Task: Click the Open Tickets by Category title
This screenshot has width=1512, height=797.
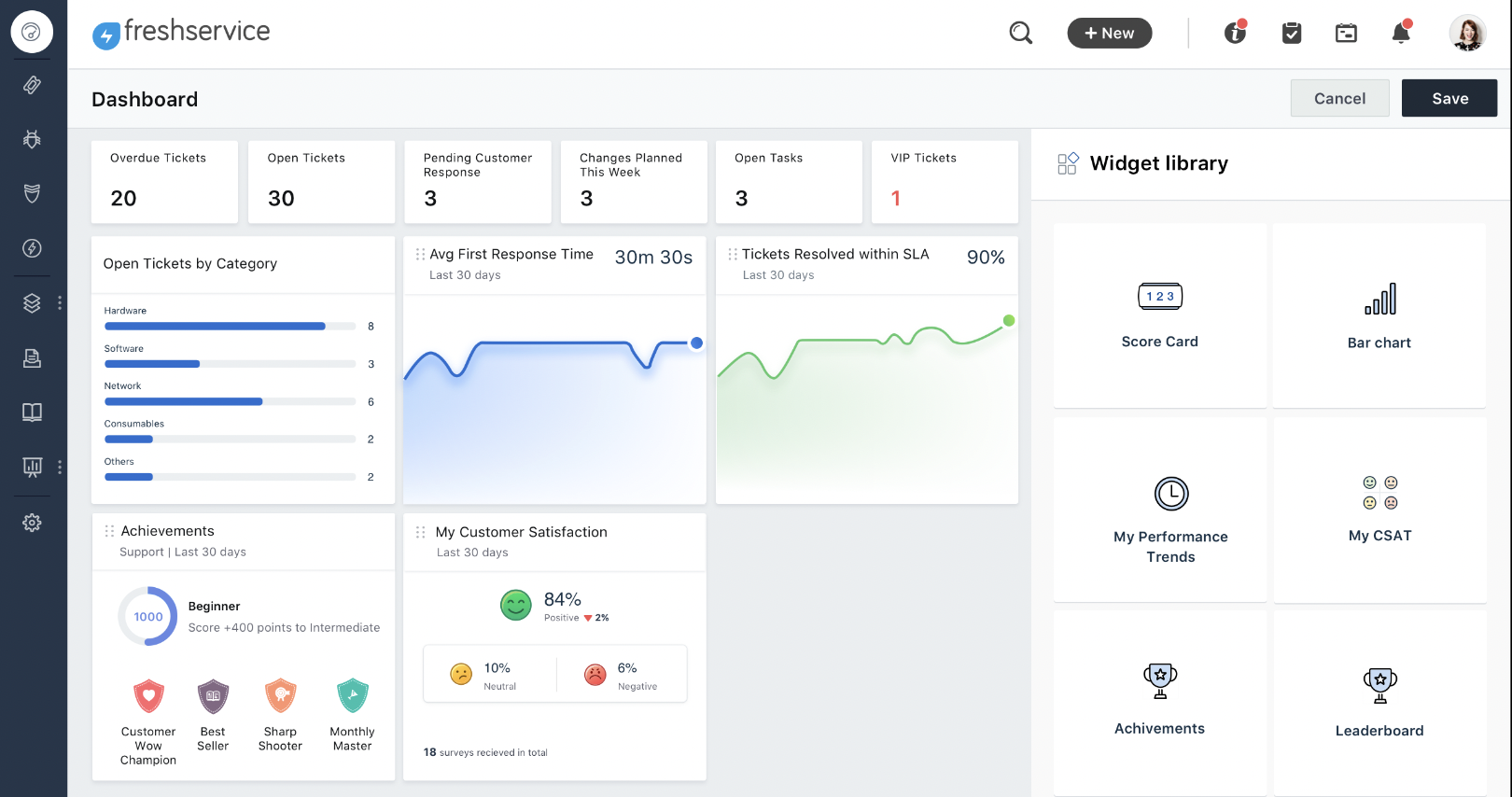Action: [190, 264]
